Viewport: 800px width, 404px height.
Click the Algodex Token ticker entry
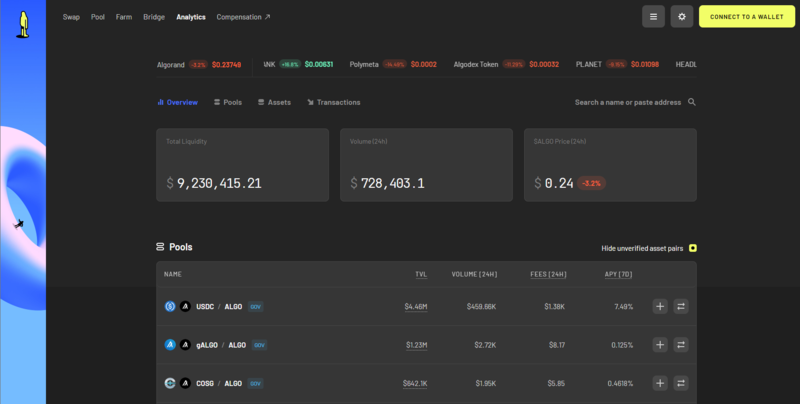tap(506, 65)
